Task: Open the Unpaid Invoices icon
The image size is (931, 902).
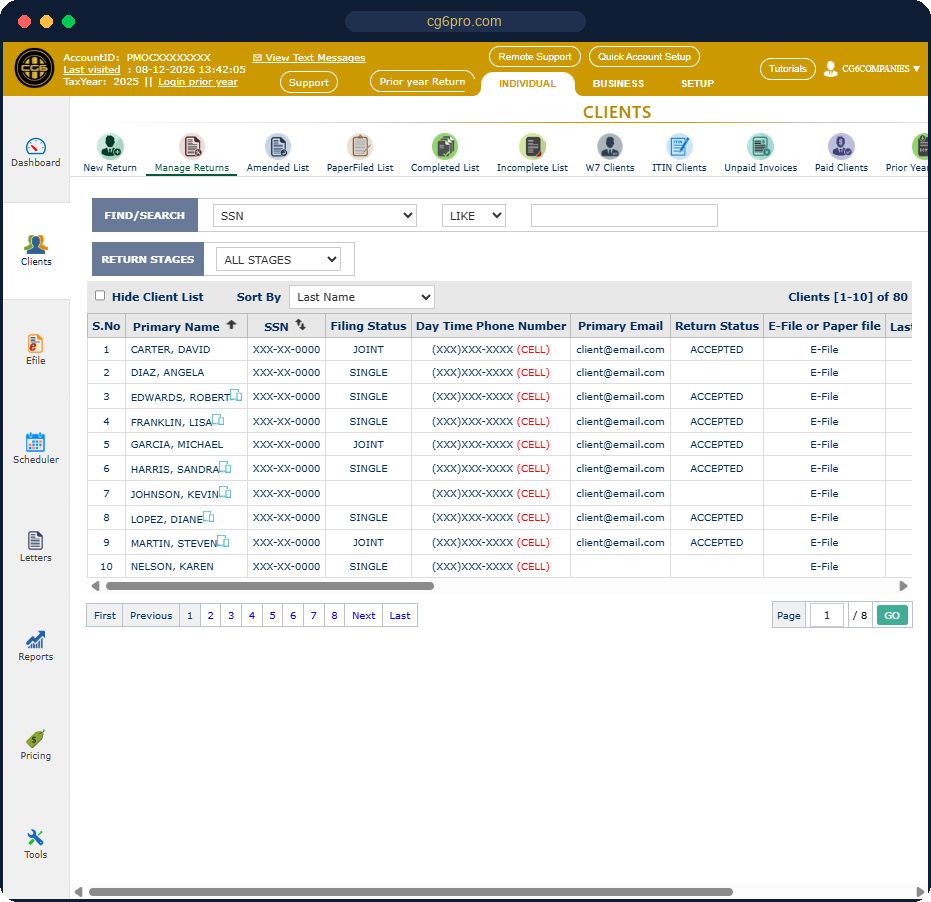Action: point(761,146)
